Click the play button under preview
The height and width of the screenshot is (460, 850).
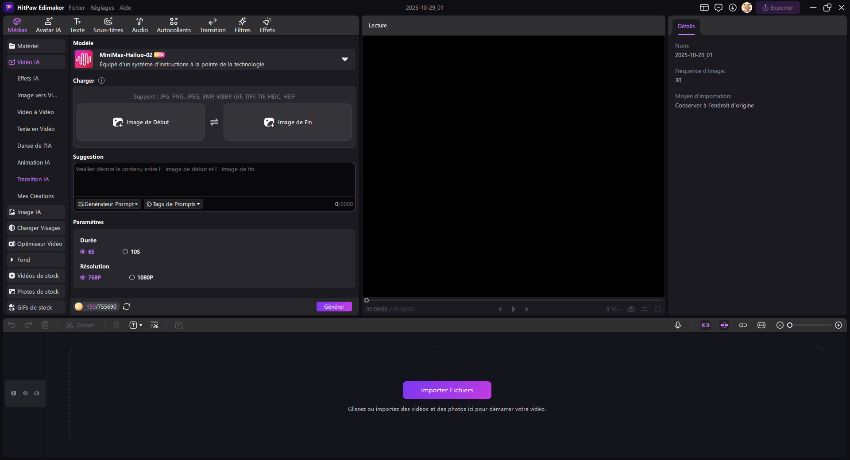click(513, 309)
